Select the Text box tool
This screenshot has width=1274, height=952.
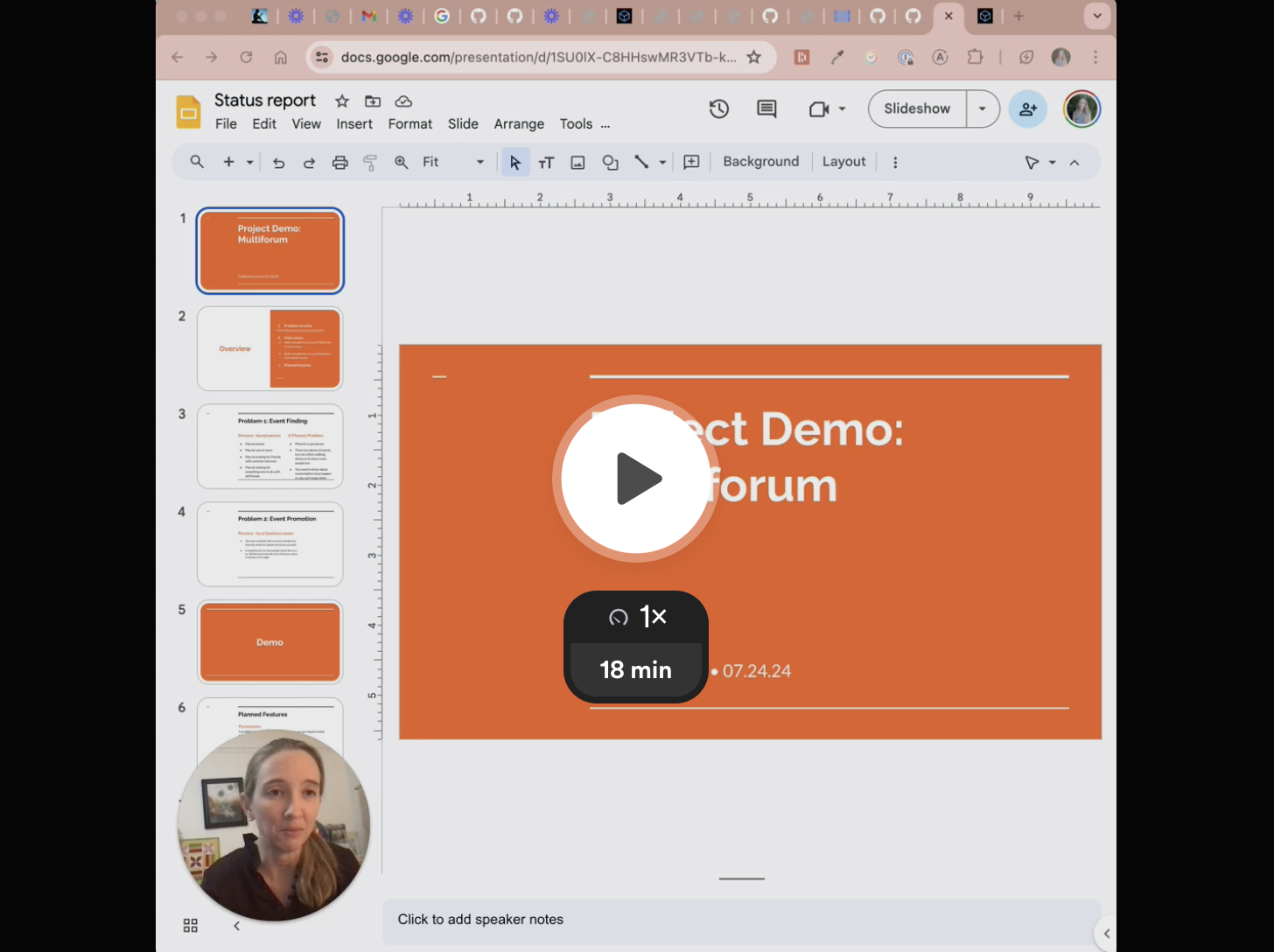click(x=546, y=162)
